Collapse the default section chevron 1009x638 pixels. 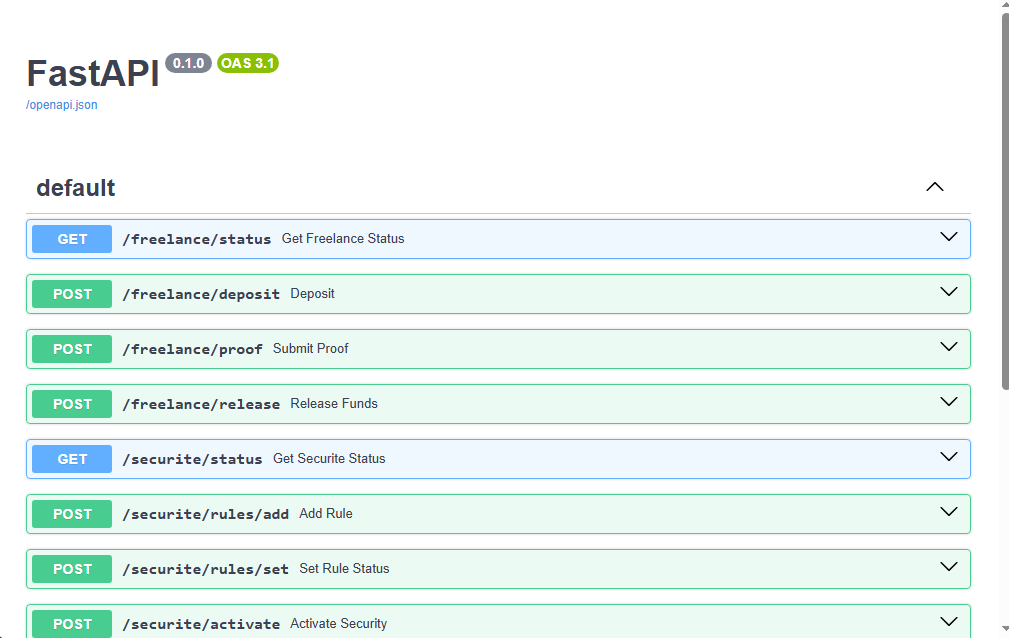pyautogui.click(x=934, y=187)
